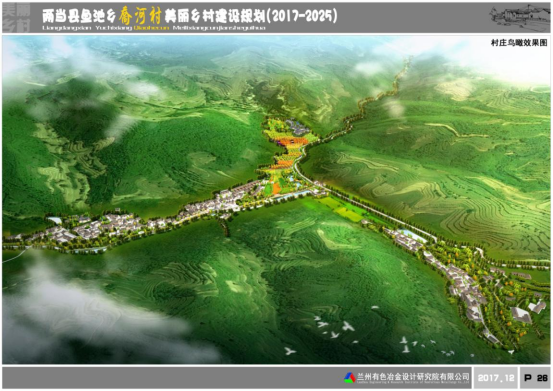Click the blue pond near eastern village

[x=413, y=235]
